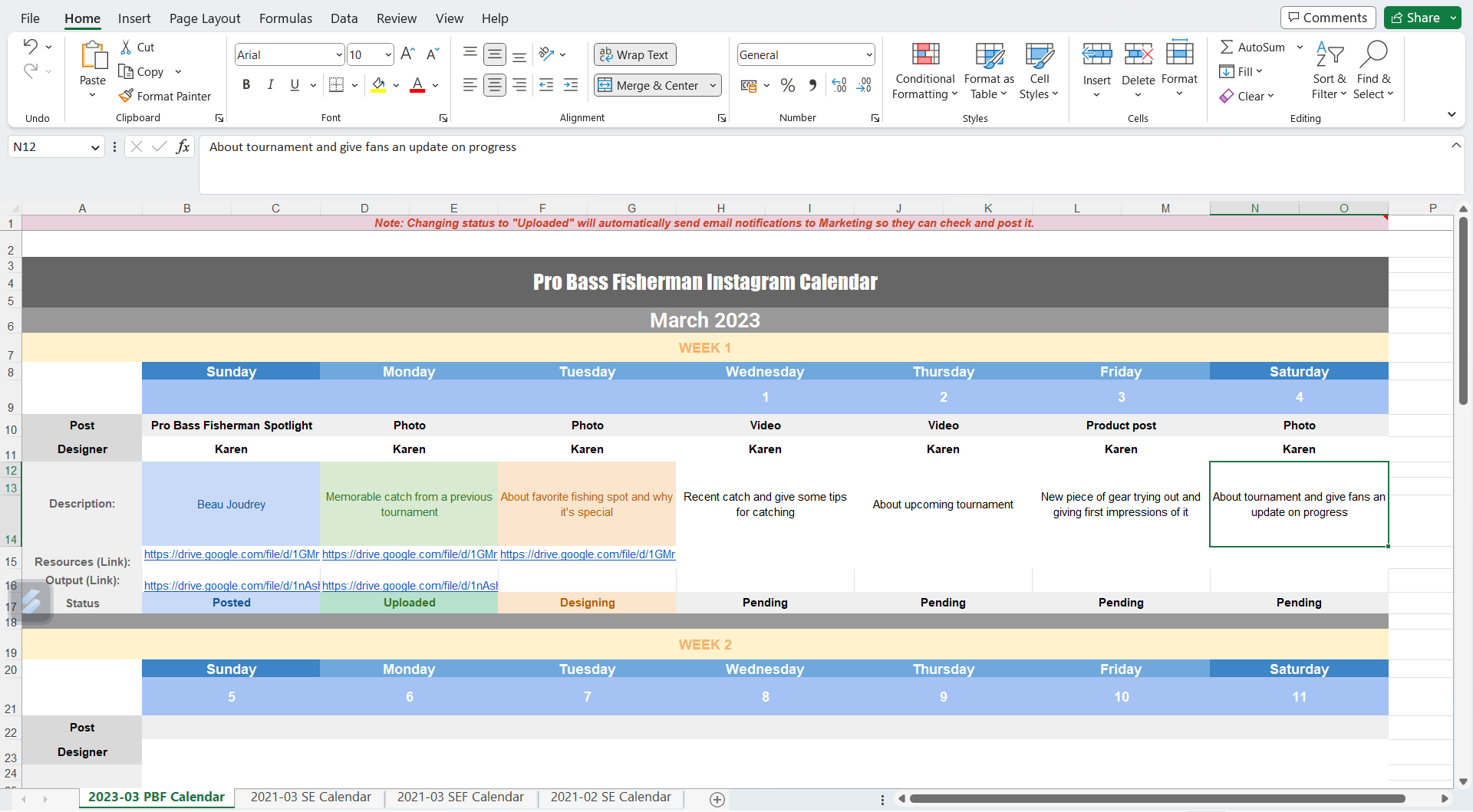This screenshot has width=1473, height=812.
Task: Open Conditional Formatting options
Action: click(925, 71)
